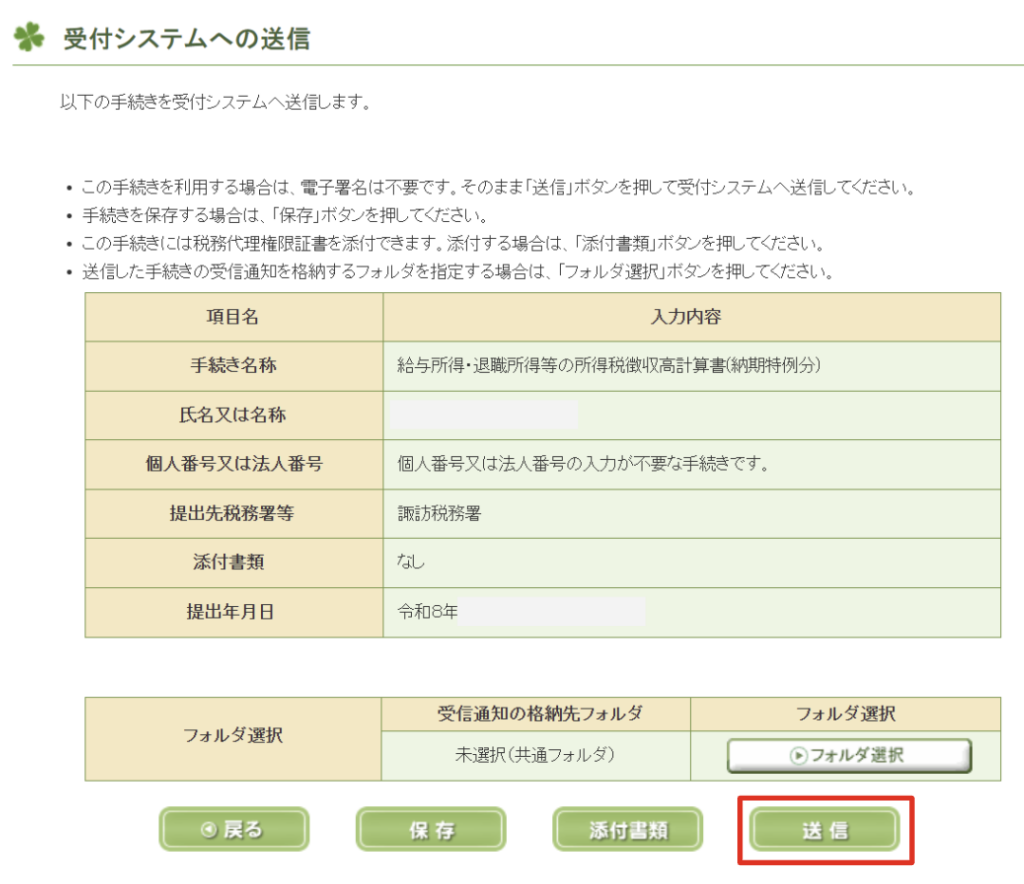The height and width of the screenshot is (884, 1024).
Task: Click the redacted 氏名又は名称 value field
Action: [484, 415]
